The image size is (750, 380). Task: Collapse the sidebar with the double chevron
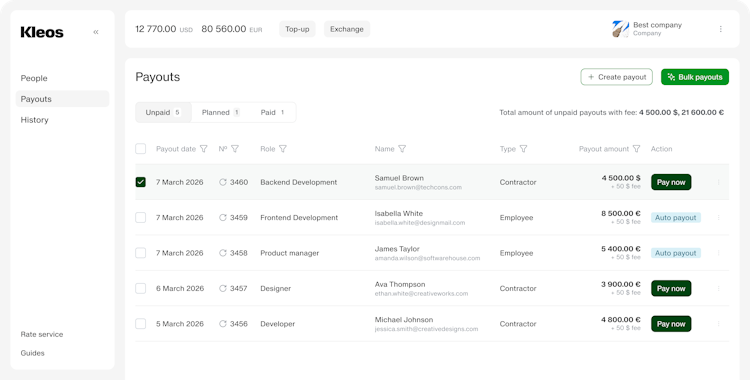point(96,32)
